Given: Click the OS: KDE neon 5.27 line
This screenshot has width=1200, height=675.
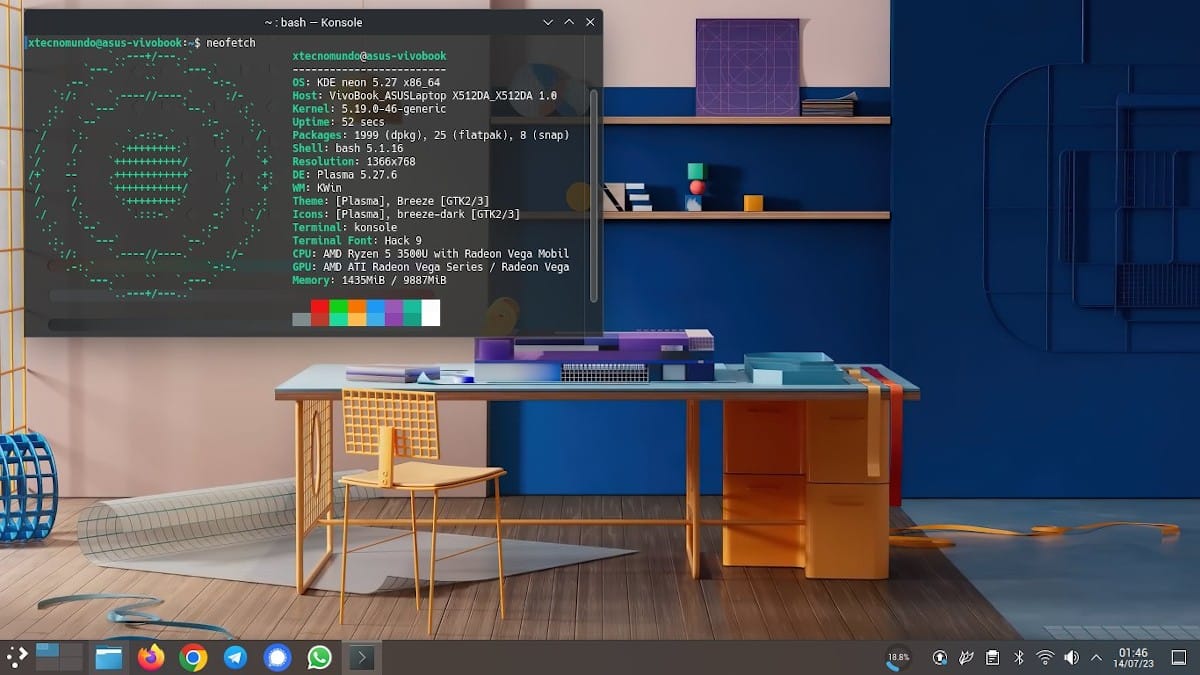Looking at the screenshot, I should [366, 82].
